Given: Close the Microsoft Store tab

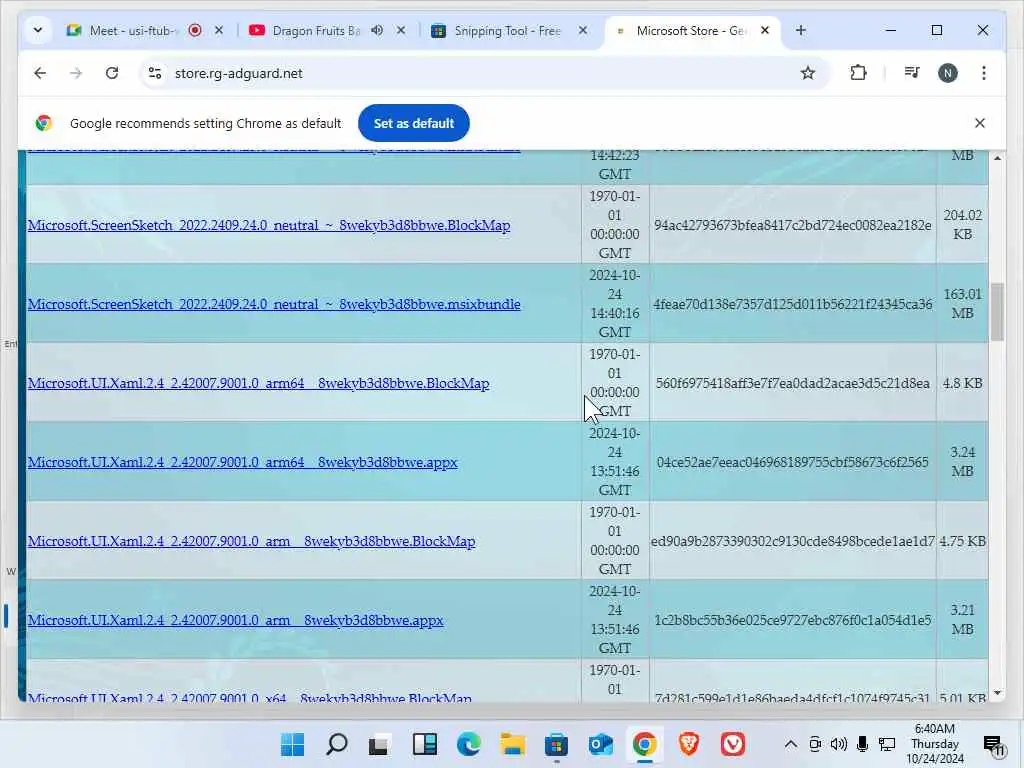Looking at the screenshot, I should 765,30.
